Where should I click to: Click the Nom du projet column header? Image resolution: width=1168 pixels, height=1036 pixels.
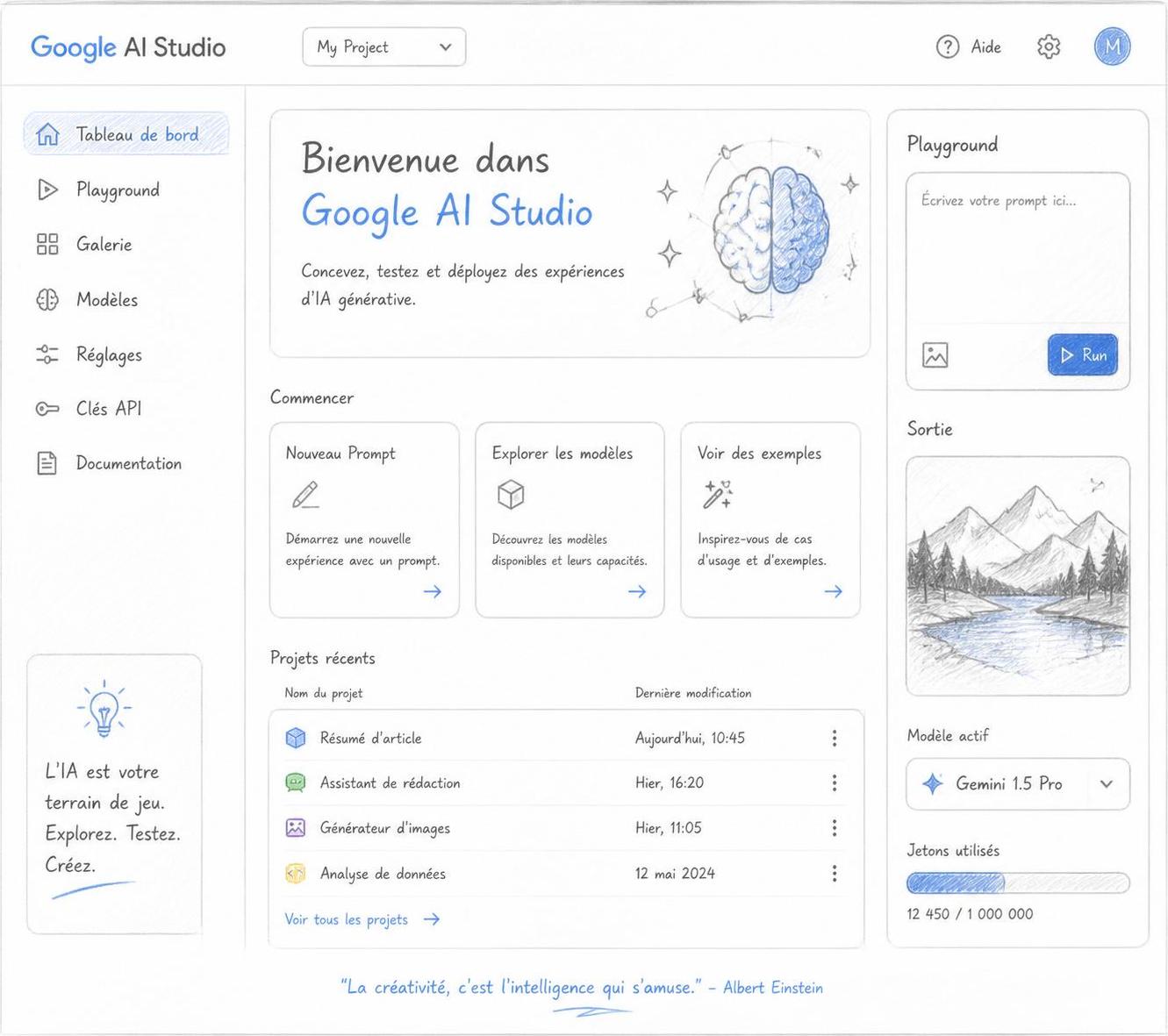click(323, 693)
